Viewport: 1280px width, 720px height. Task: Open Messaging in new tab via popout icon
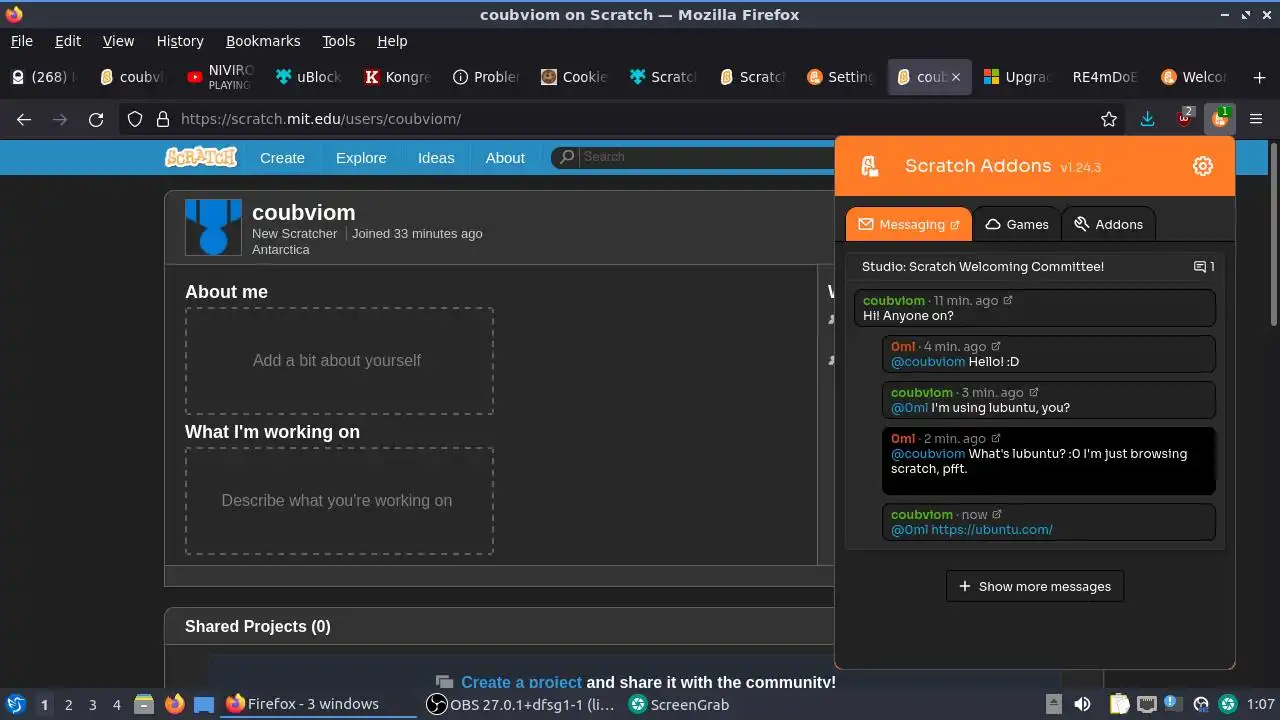(x=954, y=225)
